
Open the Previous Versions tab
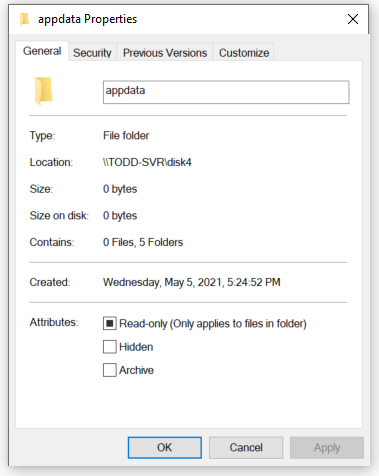point(165,53)
